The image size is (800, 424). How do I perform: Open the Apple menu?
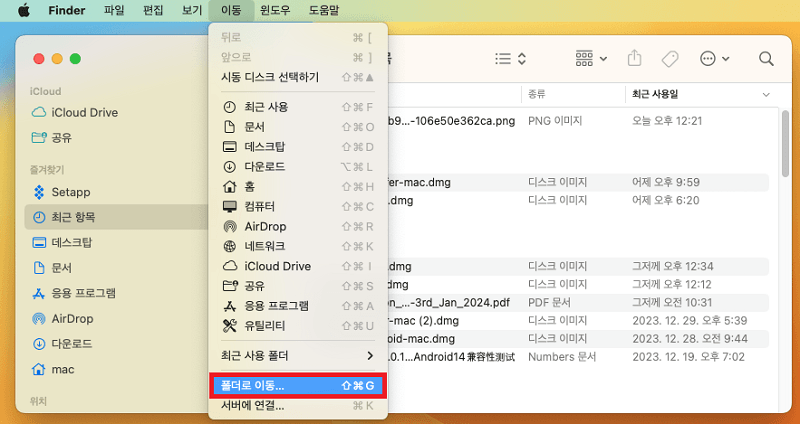coord(23,10)
